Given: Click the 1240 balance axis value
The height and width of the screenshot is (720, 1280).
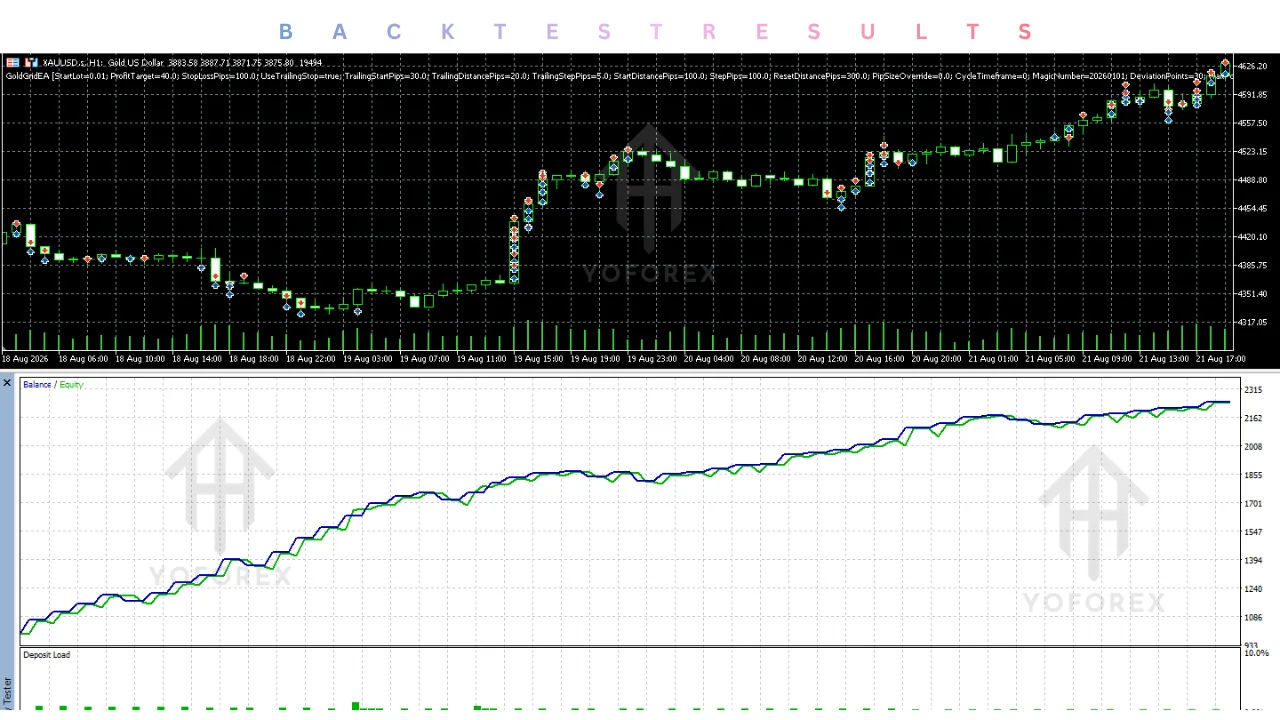Looking at the screenshot, I should coord(1252,589).
